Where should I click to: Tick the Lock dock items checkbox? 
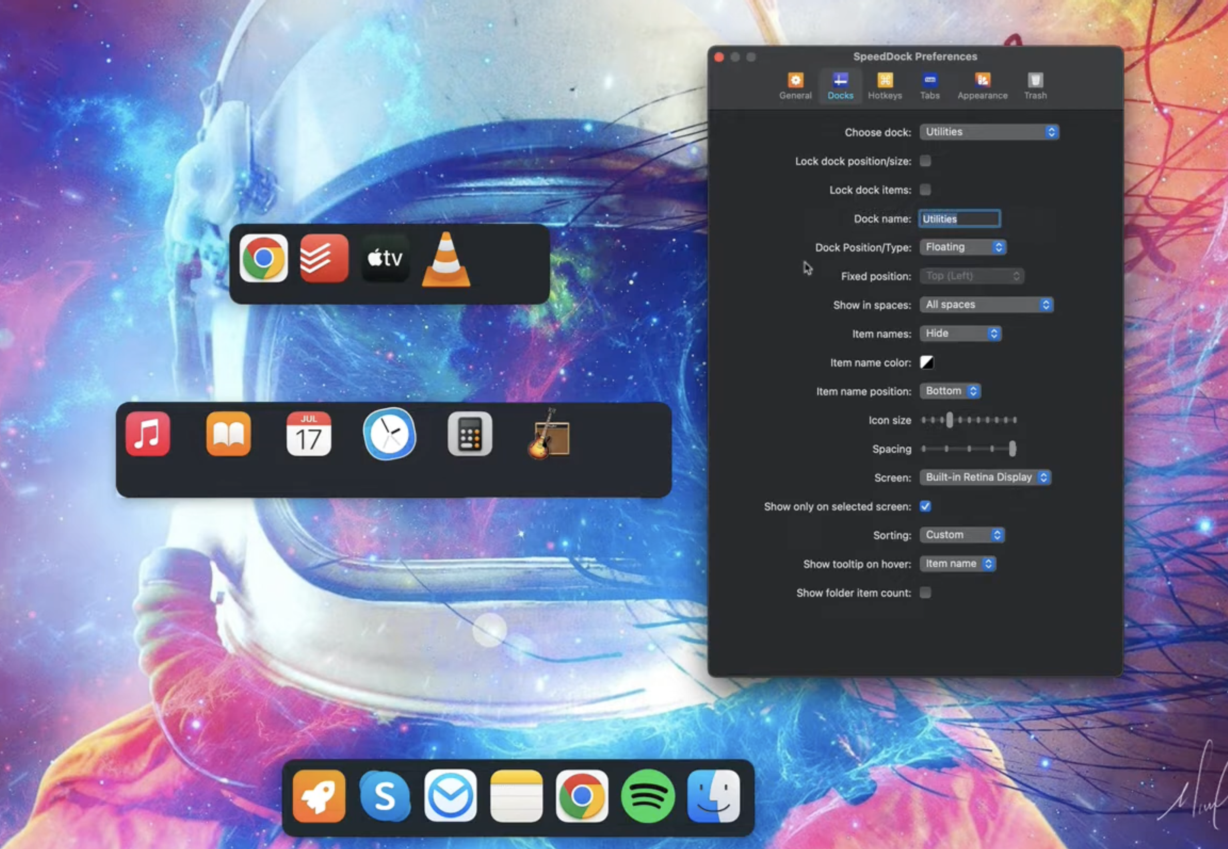(926, 189)
